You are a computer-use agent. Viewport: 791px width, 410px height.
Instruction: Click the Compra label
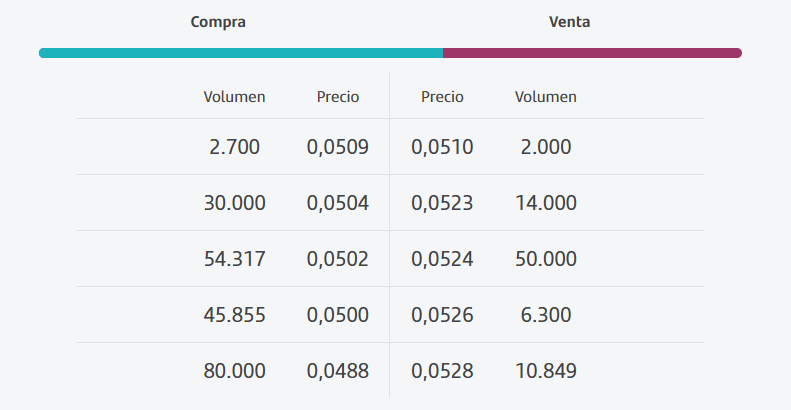218,21
